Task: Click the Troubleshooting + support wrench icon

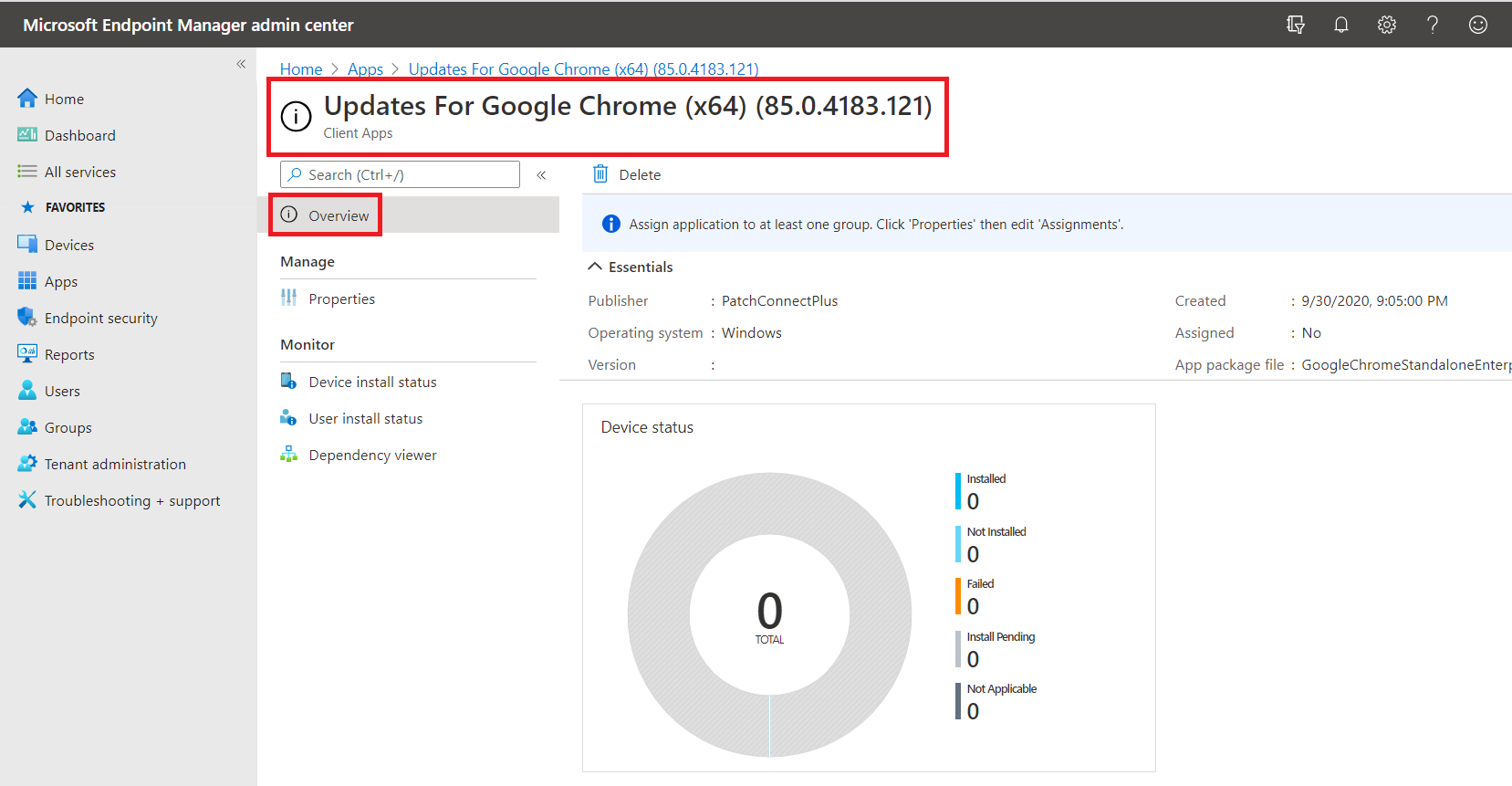Action: pos(27,500)
